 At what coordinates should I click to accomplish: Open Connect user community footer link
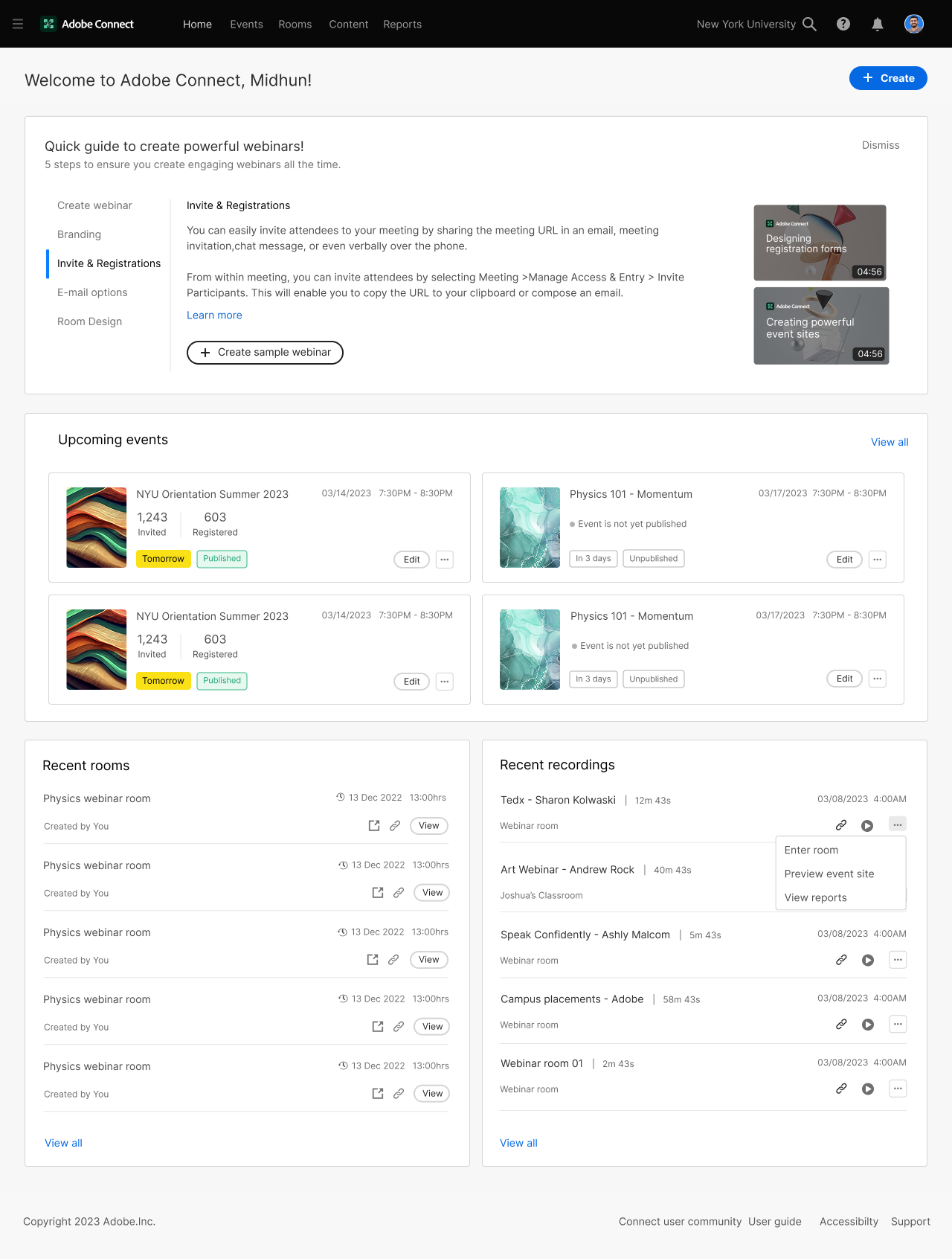[x=680, y=1221]
